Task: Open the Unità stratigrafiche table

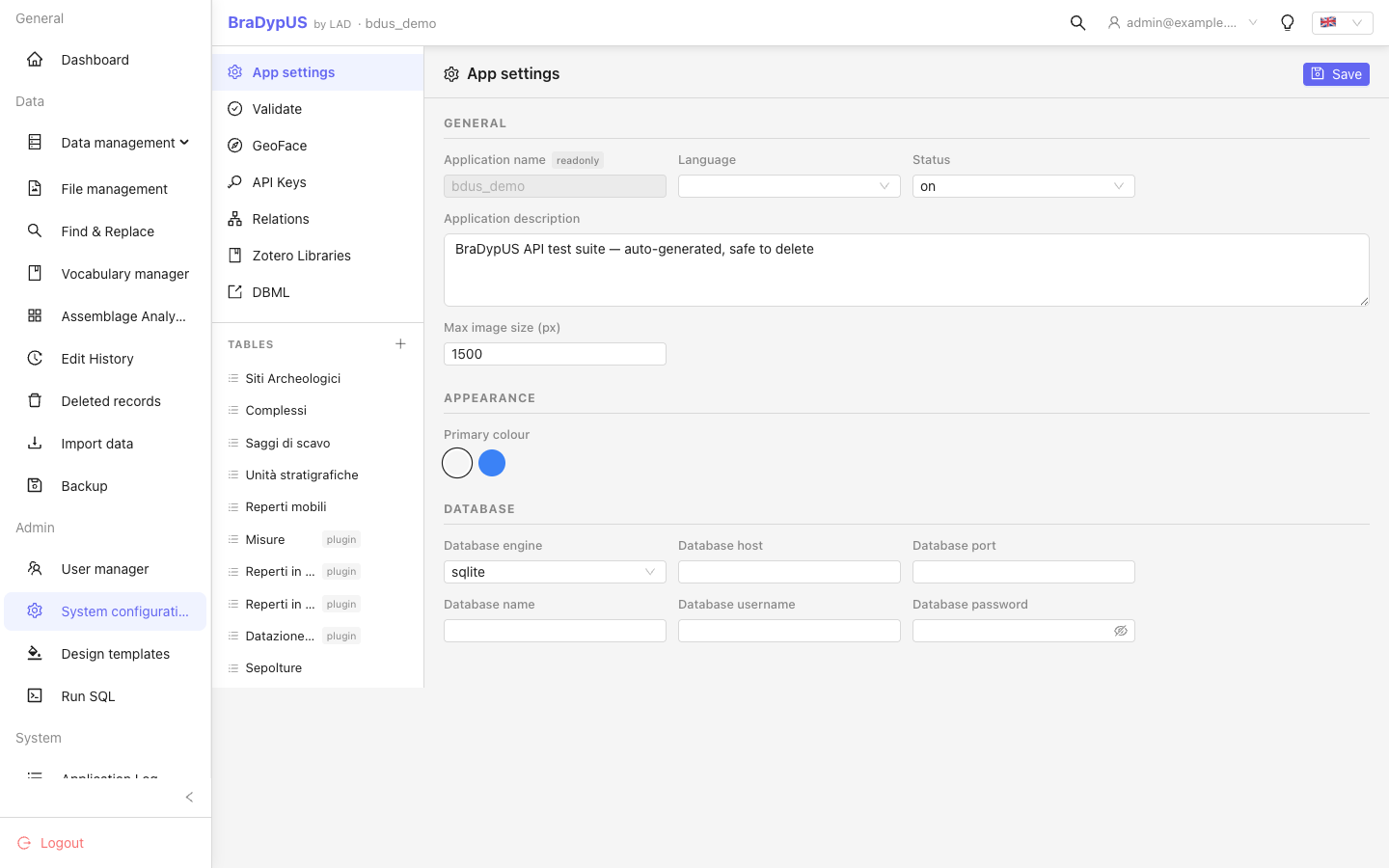Action: [317, 475]
